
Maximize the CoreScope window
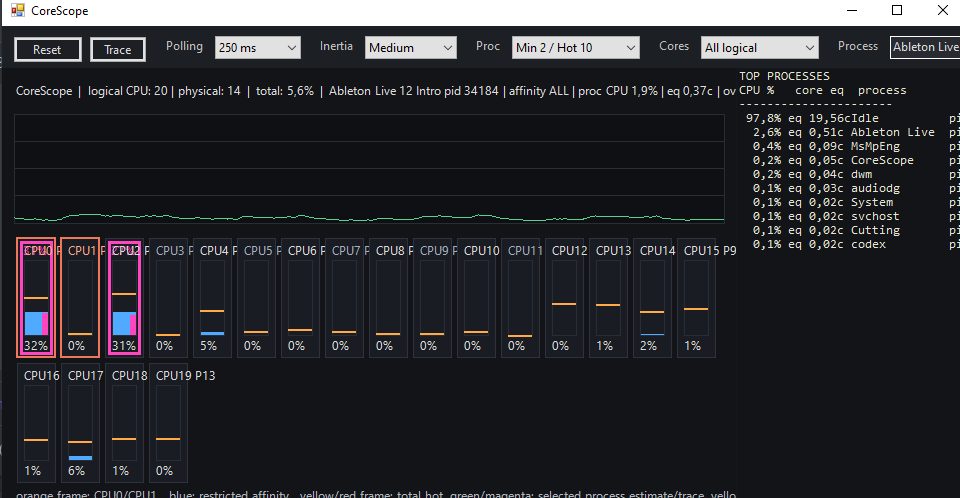pos(897,10)
